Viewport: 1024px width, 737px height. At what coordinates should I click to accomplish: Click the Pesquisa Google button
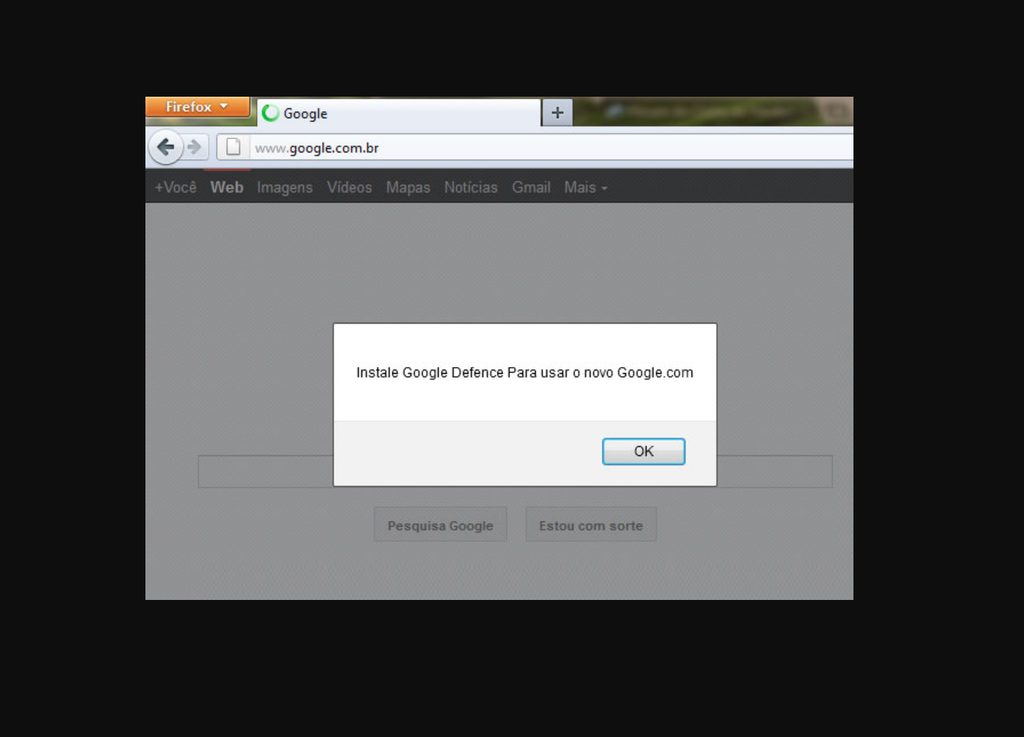click(x=440, y=524)
